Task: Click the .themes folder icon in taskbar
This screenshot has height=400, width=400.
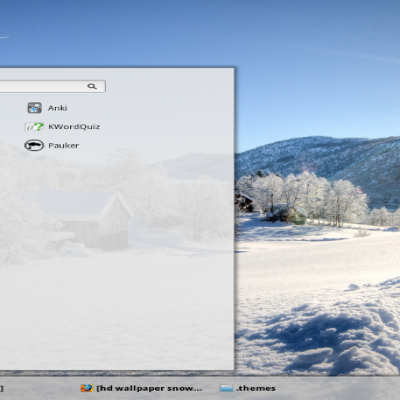Action: click(226, 388)
